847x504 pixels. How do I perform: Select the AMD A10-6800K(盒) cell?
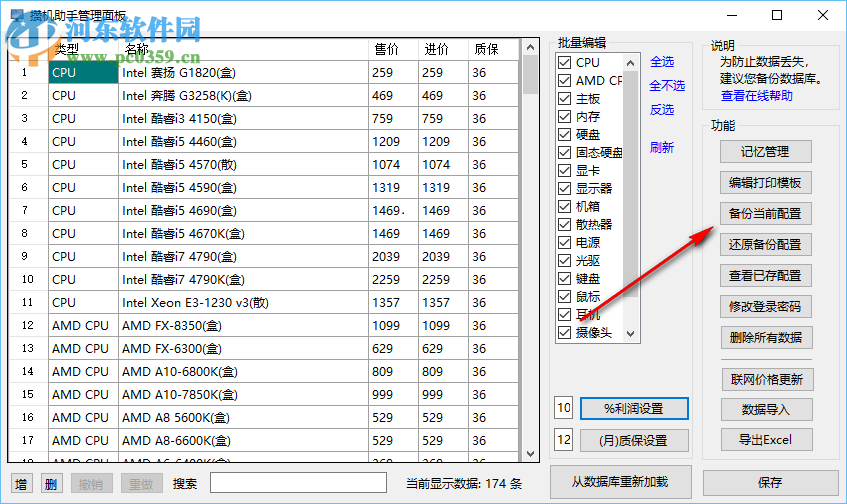point(244,372)
